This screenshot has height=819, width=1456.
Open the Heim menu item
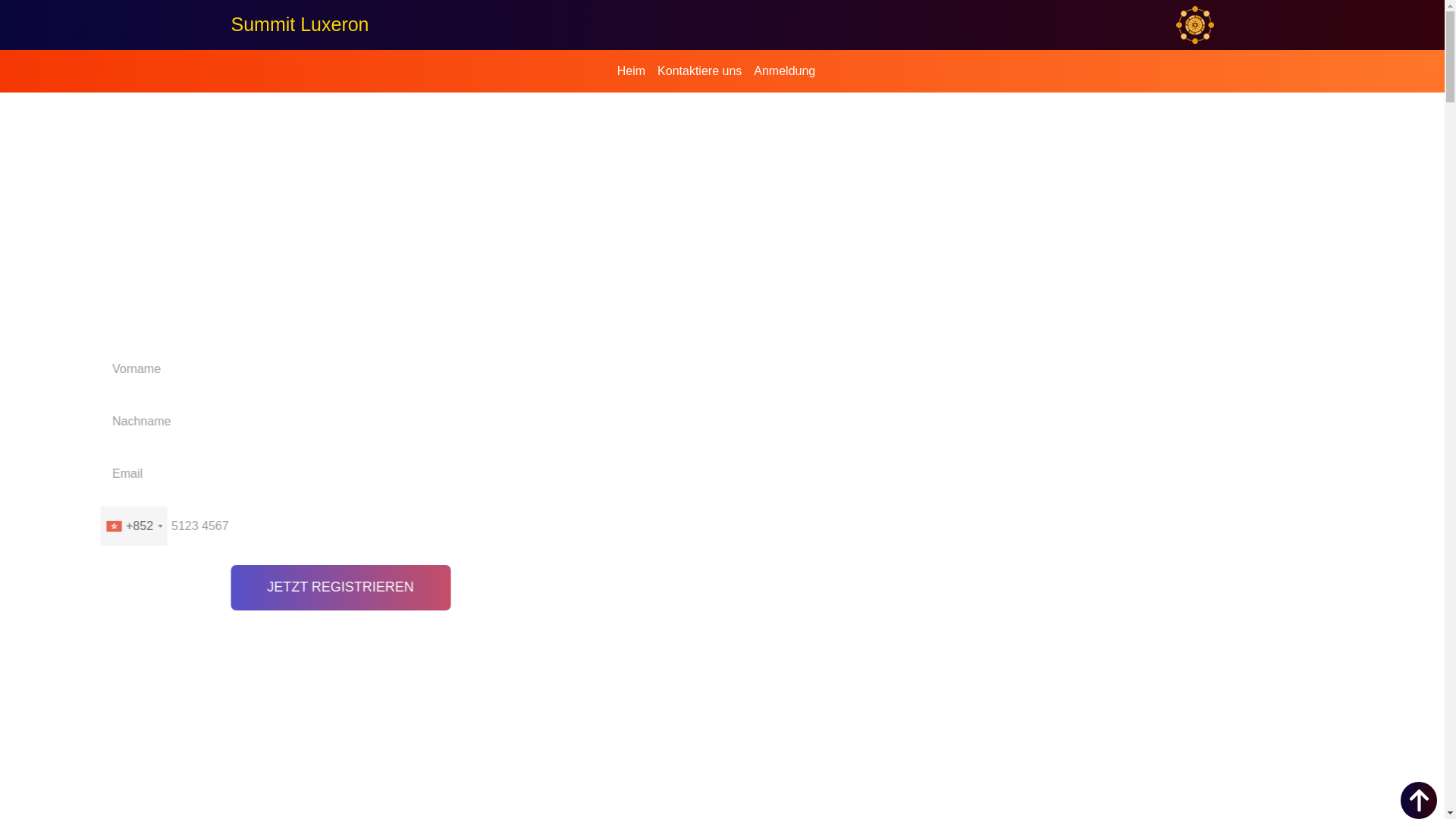click(631, 71)
